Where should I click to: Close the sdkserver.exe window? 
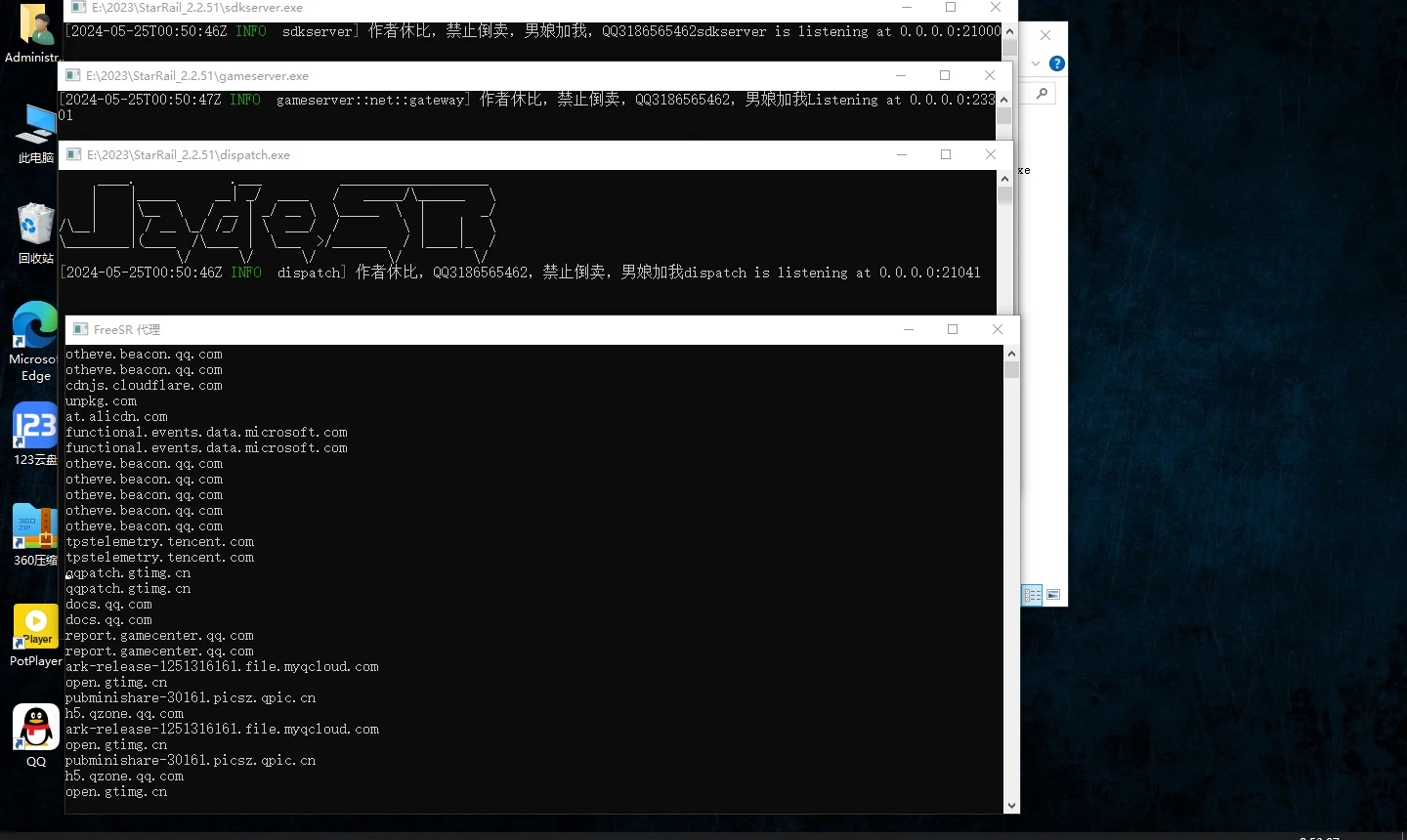[x=996, y=7]
